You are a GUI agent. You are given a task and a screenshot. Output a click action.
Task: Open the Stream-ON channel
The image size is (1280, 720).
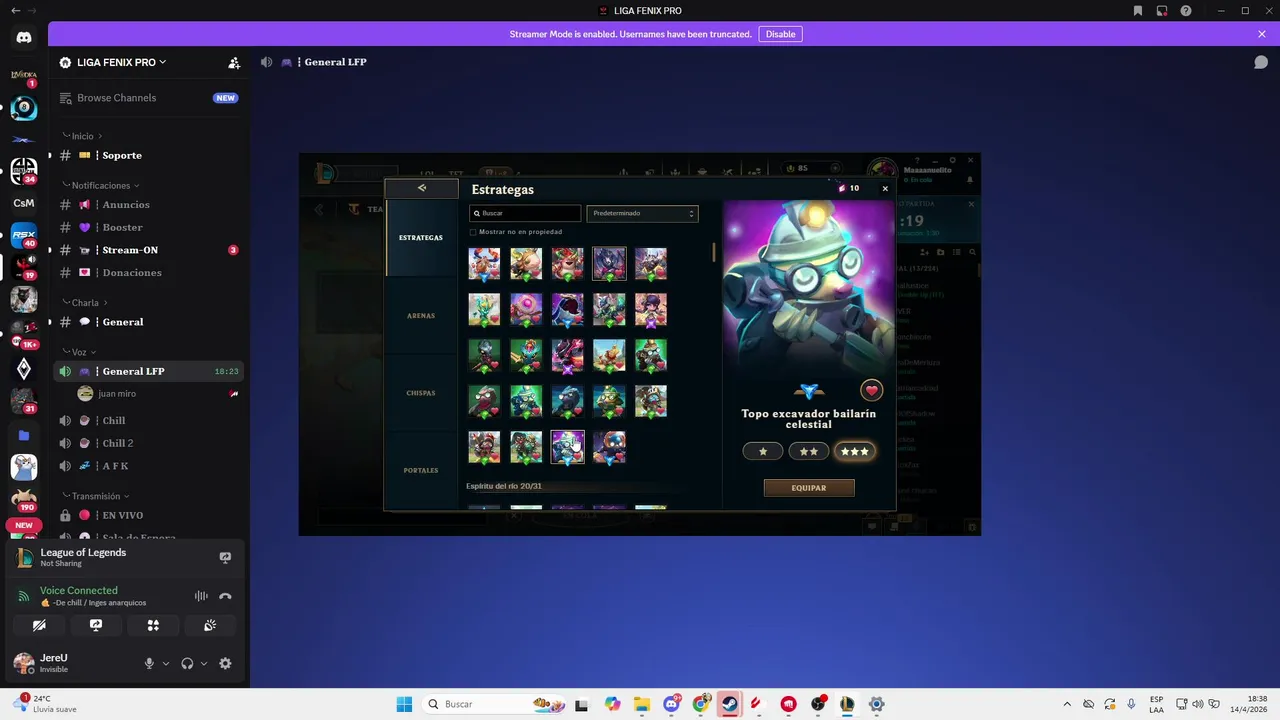tap(149, 250)
